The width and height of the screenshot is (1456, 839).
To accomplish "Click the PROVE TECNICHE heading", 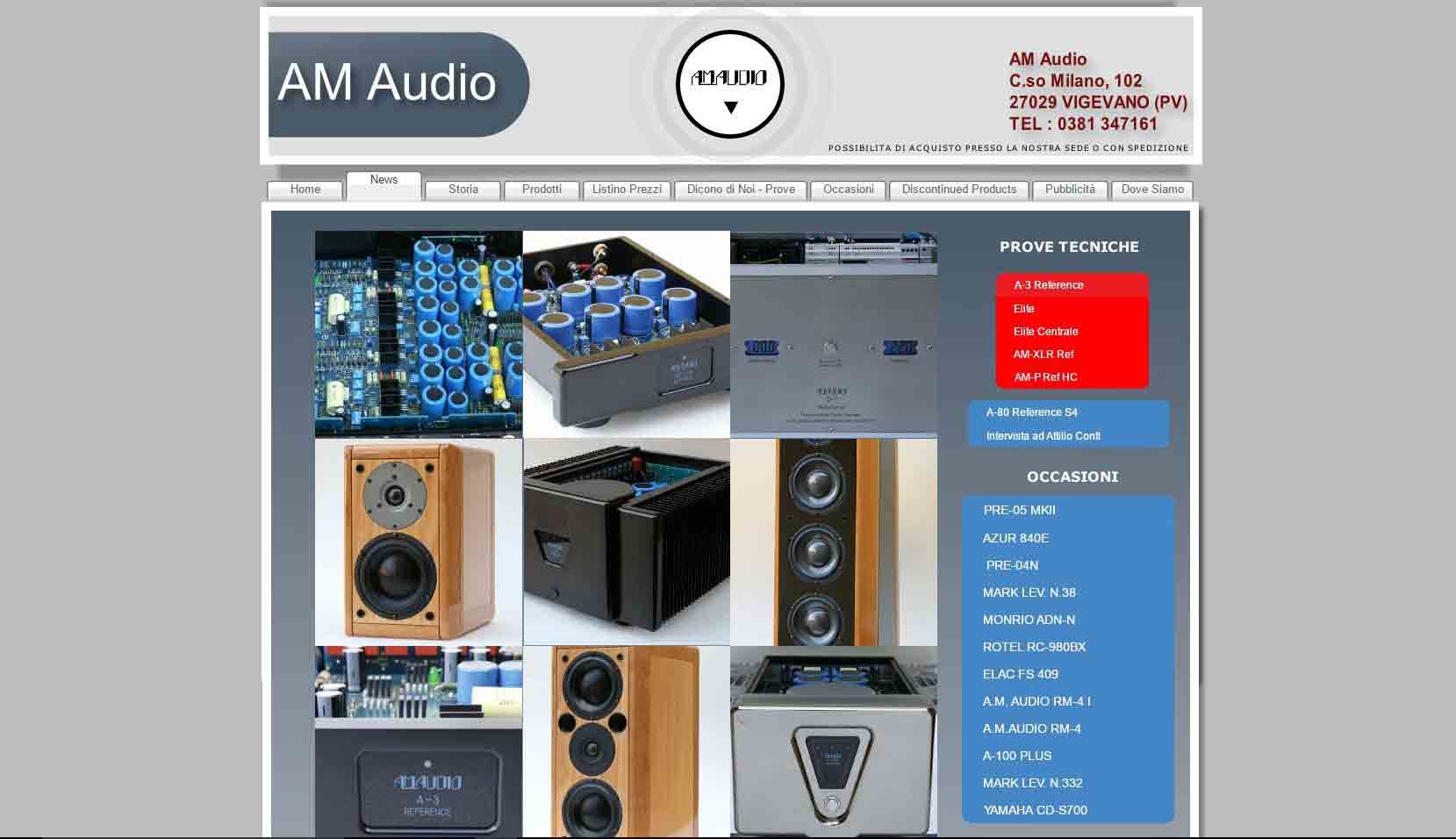I will tap(1069, 247).
